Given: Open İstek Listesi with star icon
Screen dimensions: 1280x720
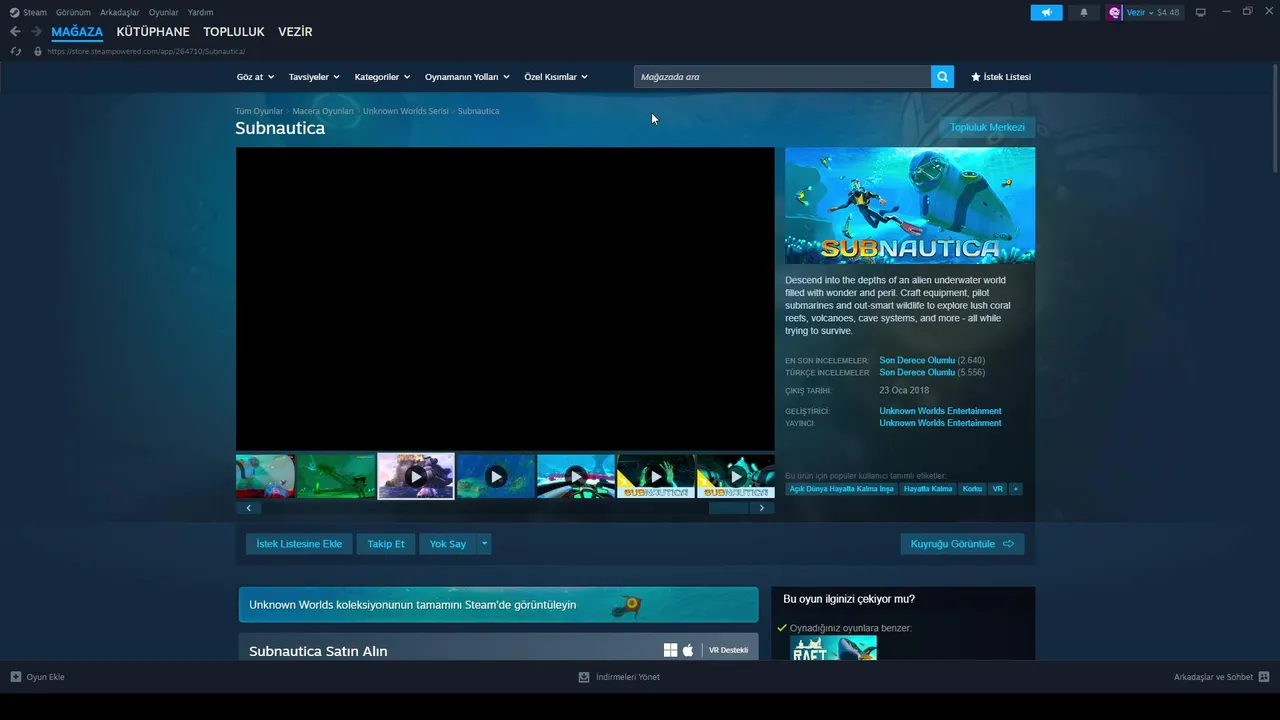Looking at the screenshot, I should pos(1001,77).
